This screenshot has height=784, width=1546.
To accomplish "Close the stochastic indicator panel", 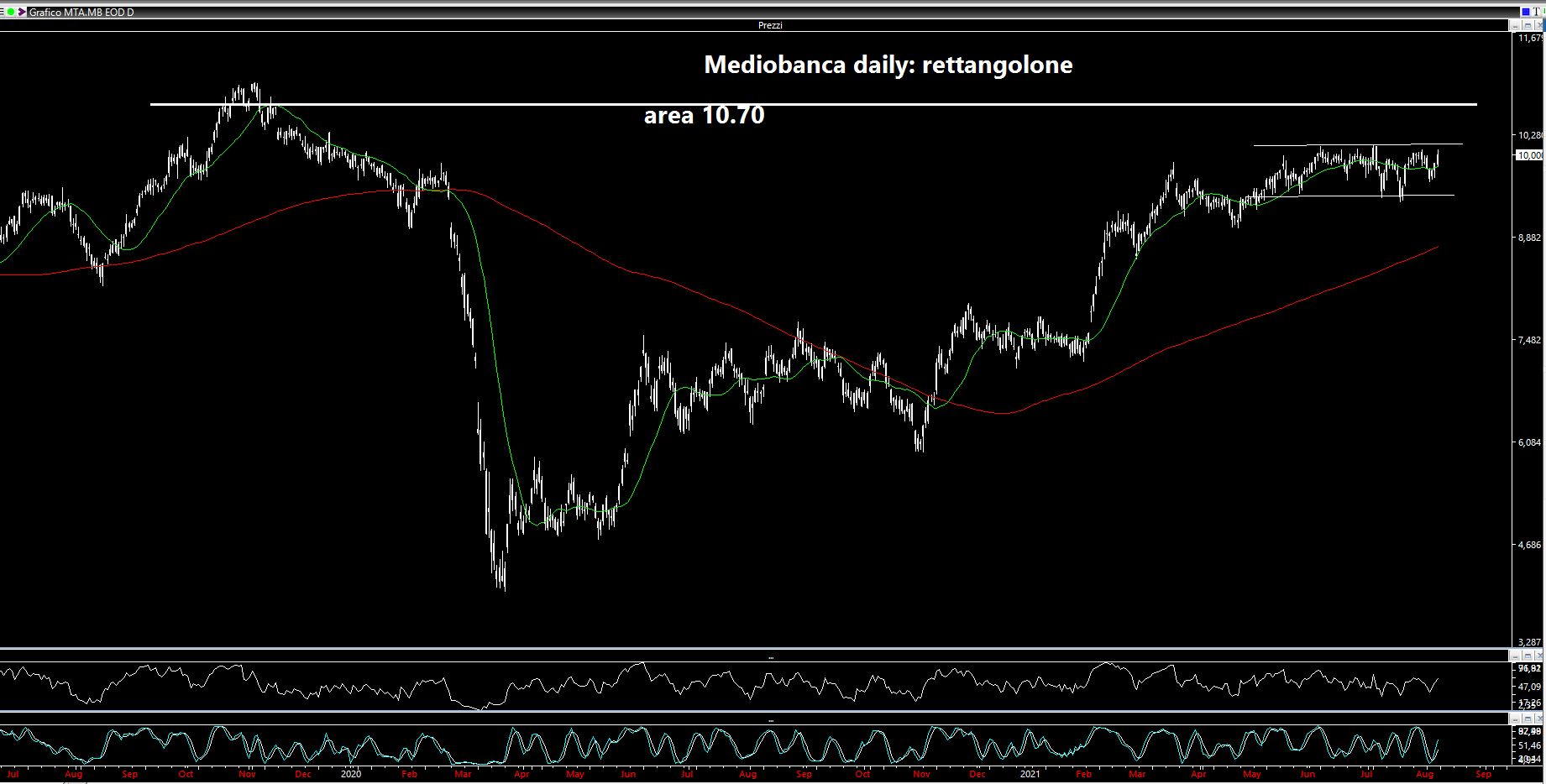I will pos(1539,719).
